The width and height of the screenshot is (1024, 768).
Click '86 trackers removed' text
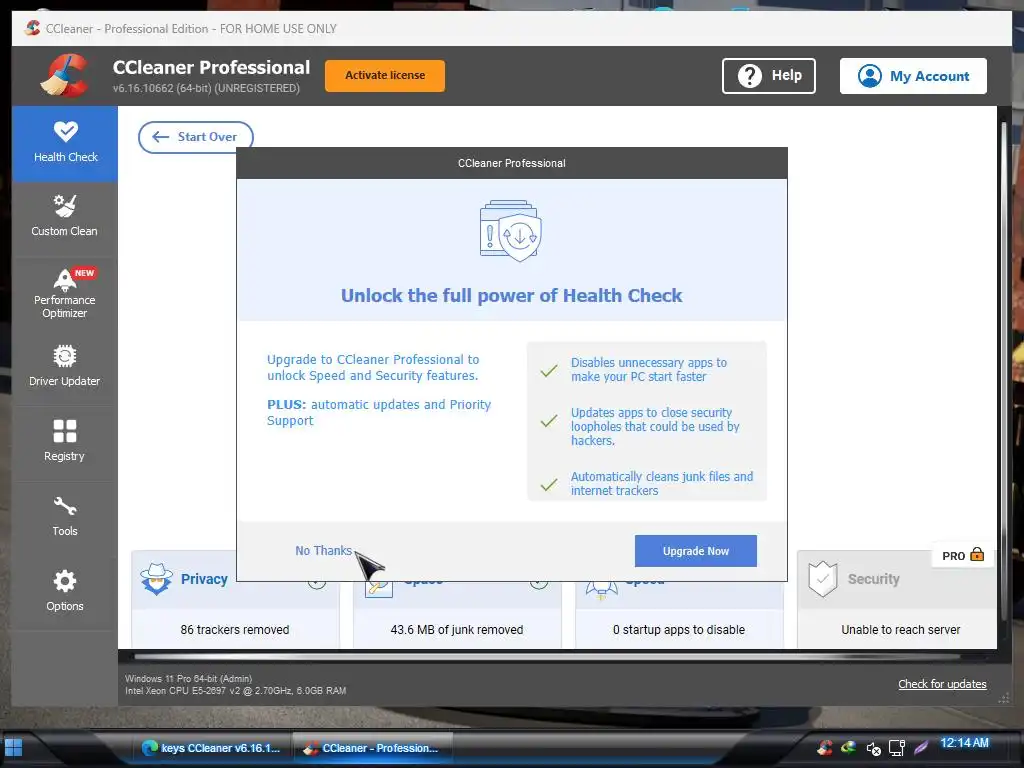pos(234,630)
